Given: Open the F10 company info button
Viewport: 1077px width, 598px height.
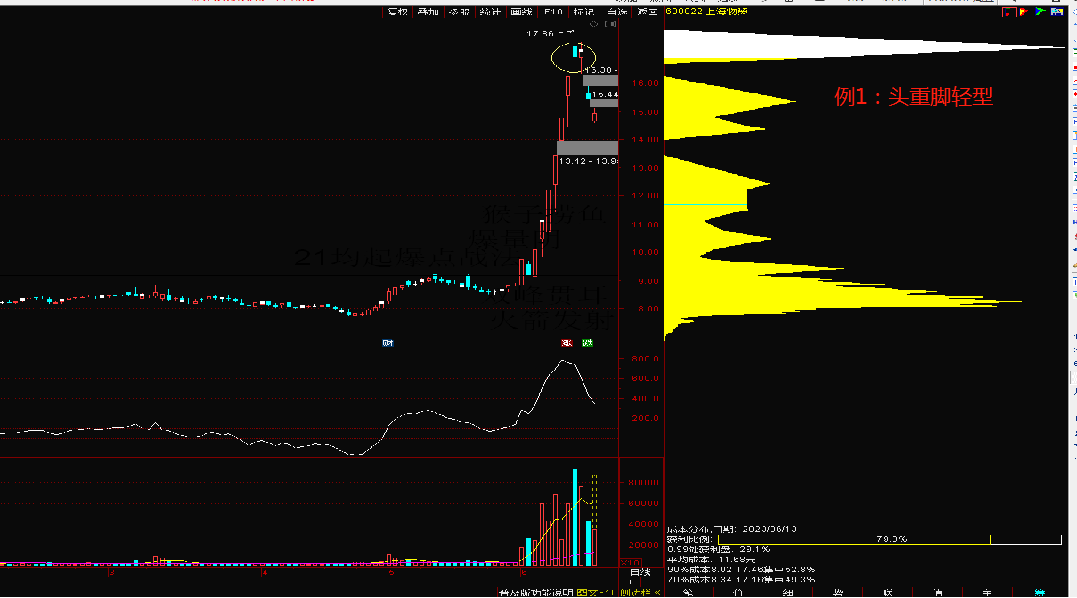Looking at the screenshot, I should pos(554,12).
